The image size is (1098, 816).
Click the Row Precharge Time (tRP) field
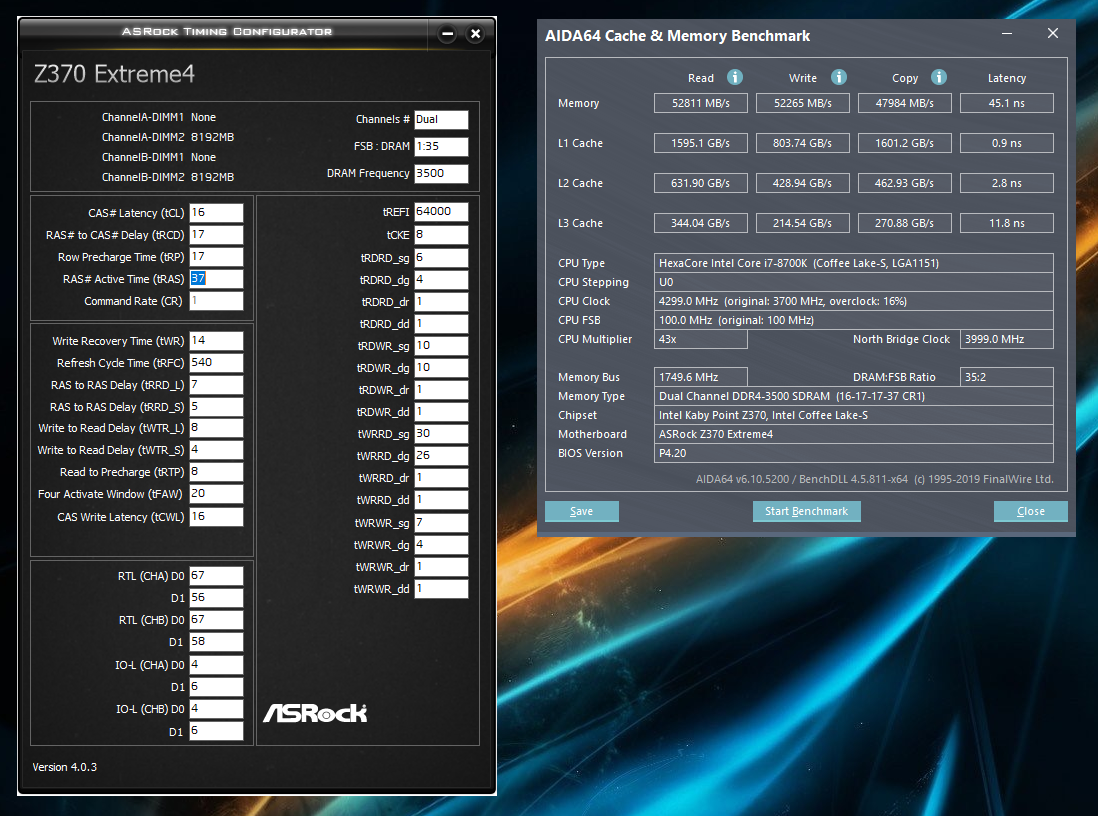pyautogui.click(x=216, y=256)
